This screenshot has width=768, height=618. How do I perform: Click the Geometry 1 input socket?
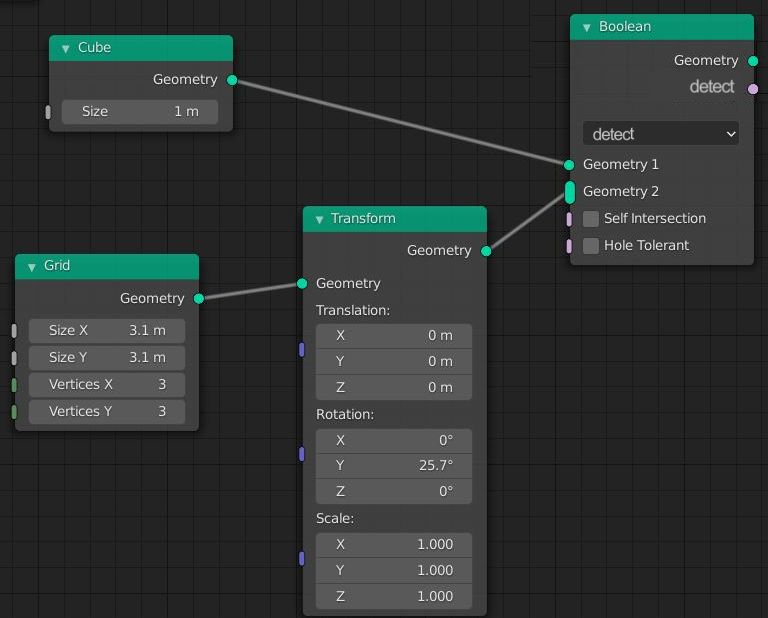click(569, 165)
